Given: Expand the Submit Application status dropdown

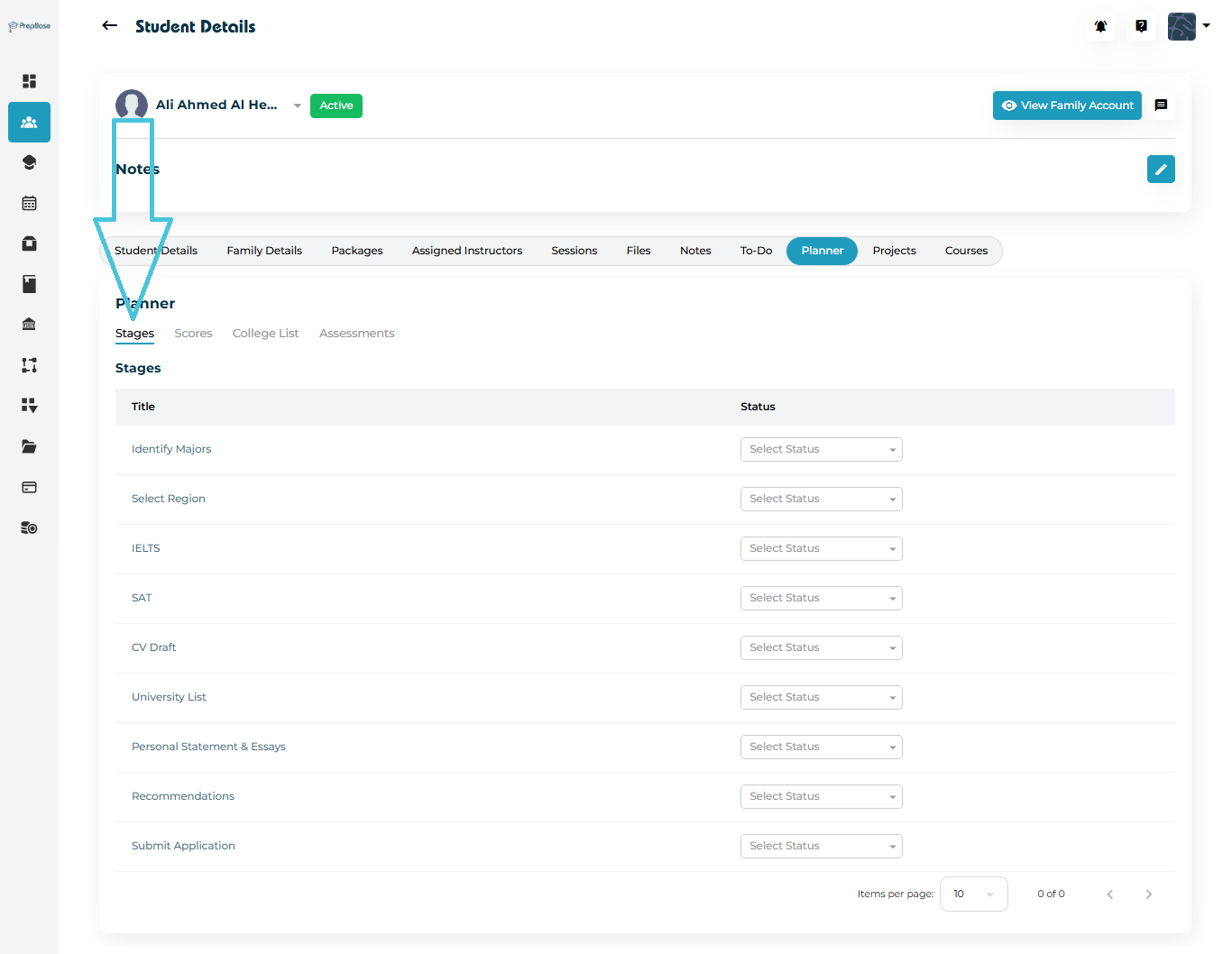Looking at the screenshot, I should click(821, 846).
